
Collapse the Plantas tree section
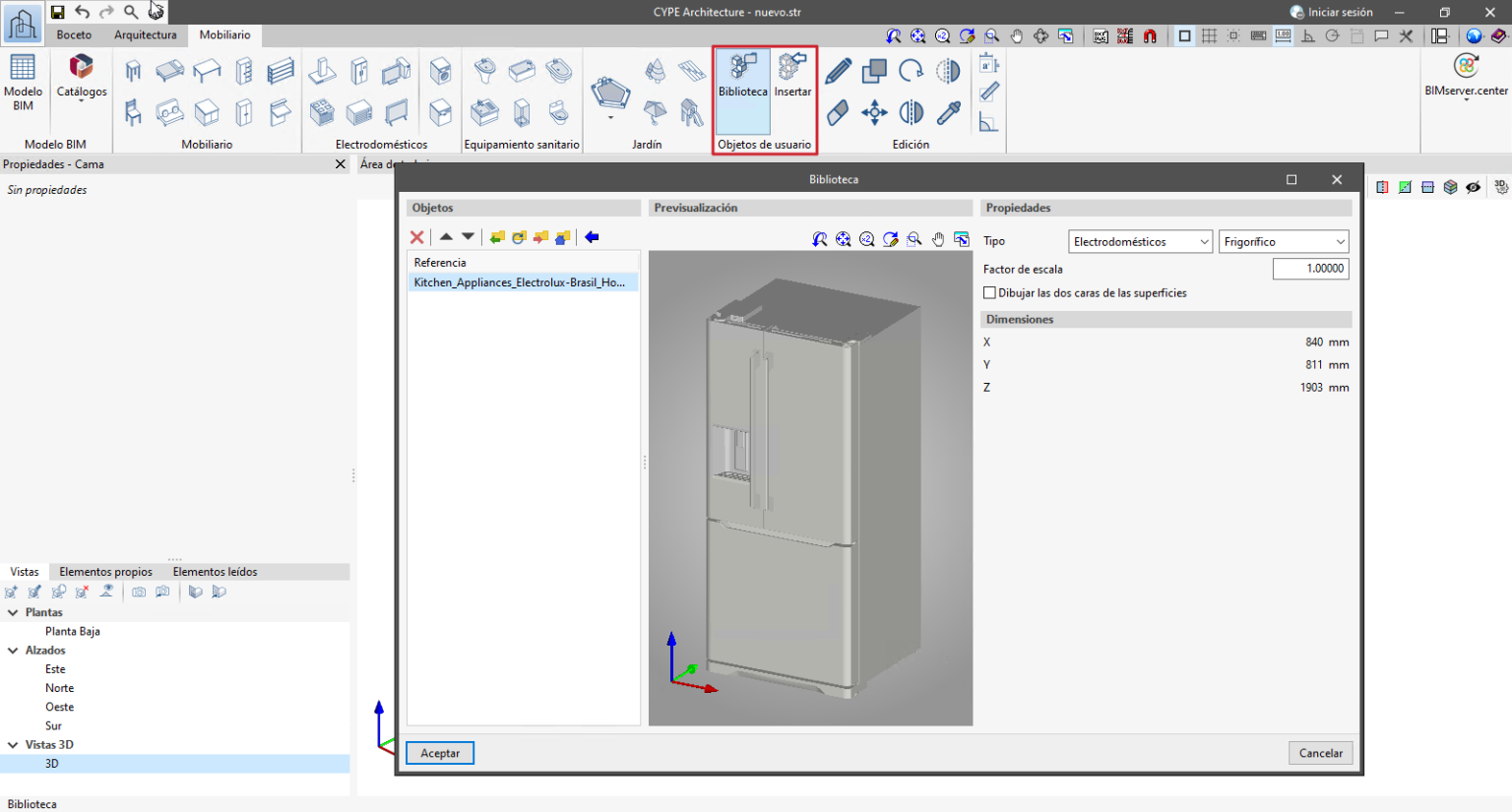tap(14, 612)
